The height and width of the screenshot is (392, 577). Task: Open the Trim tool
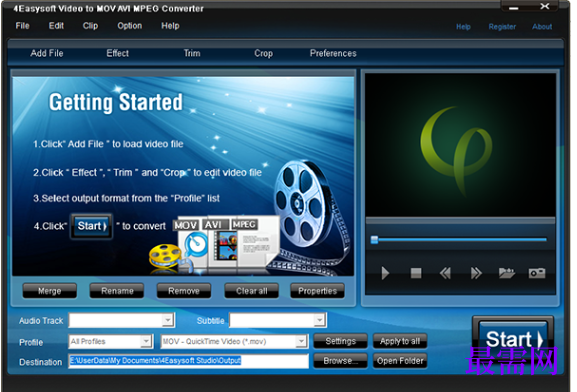click(192, 53)
